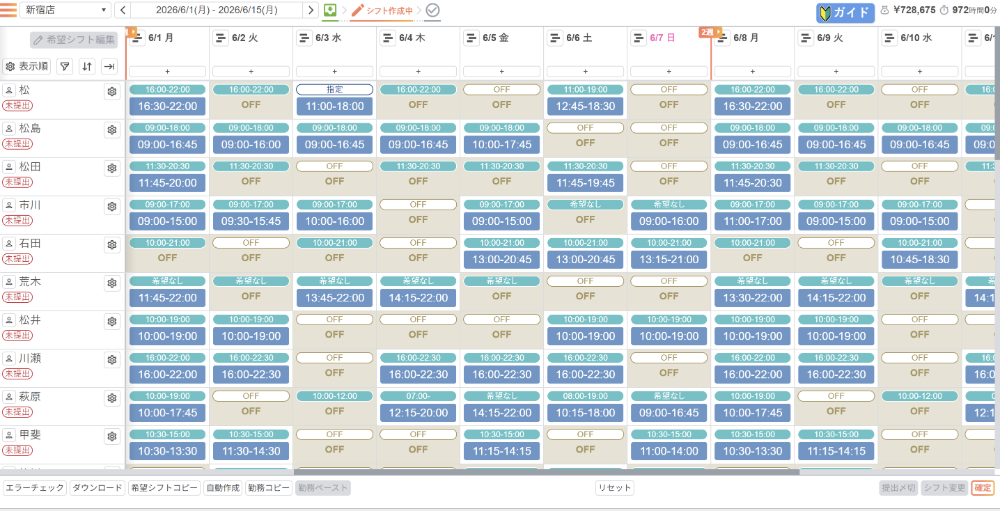Click the filter funnel icon

(x=65, y=66)
